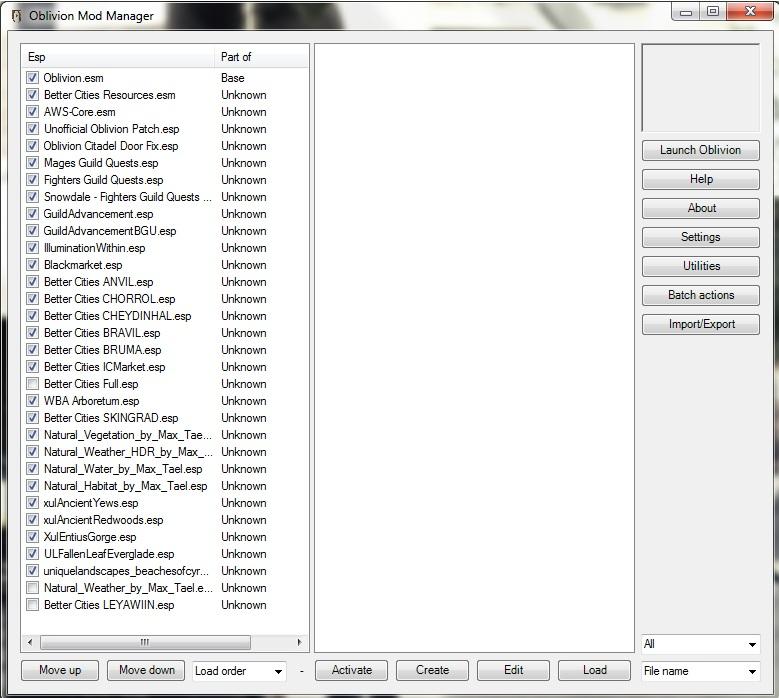Viewport: 779px width, 698px height.
Task: Click the Oblivion Mod Manager title bar icon
Action: coord(16,16)
